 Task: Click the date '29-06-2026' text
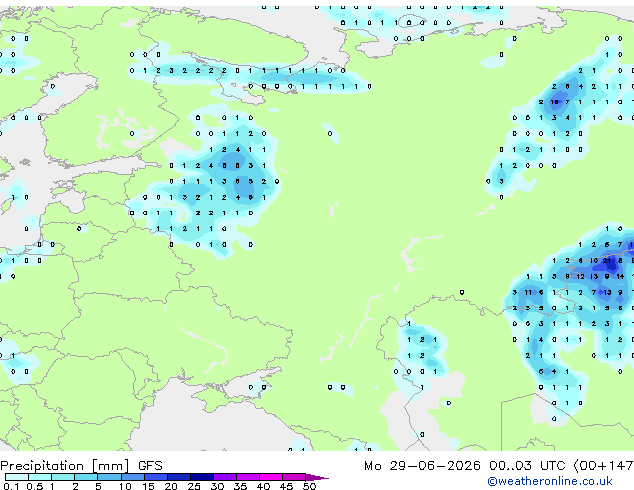435,466
